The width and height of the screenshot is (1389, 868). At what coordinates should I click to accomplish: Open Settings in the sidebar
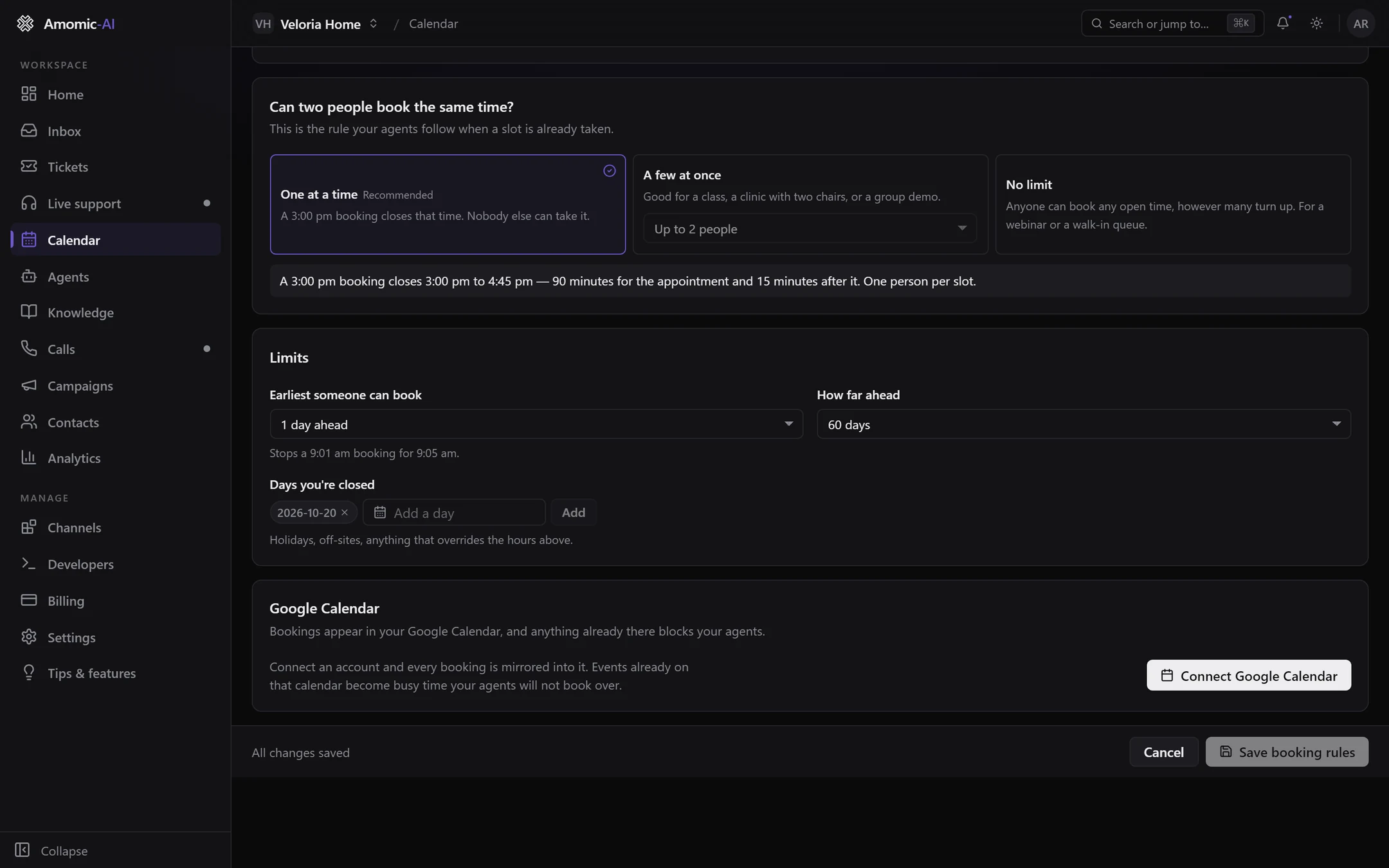coord(116,637)
